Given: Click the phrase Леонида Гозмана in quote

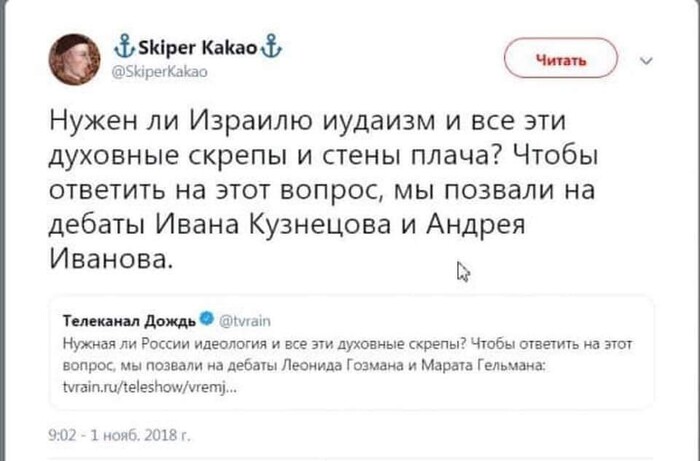Looking at the screenshot, I should (x=344, y=365).
